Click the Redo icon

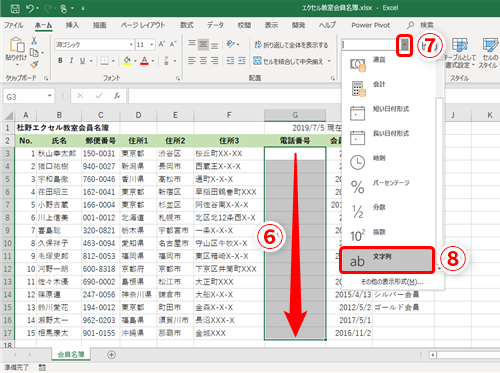(x=47, y=8)
